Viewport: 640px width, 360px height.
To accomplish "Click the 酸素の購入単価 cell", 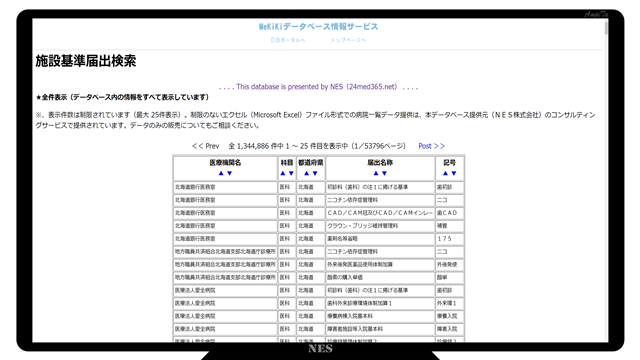I will coord(380,278).
